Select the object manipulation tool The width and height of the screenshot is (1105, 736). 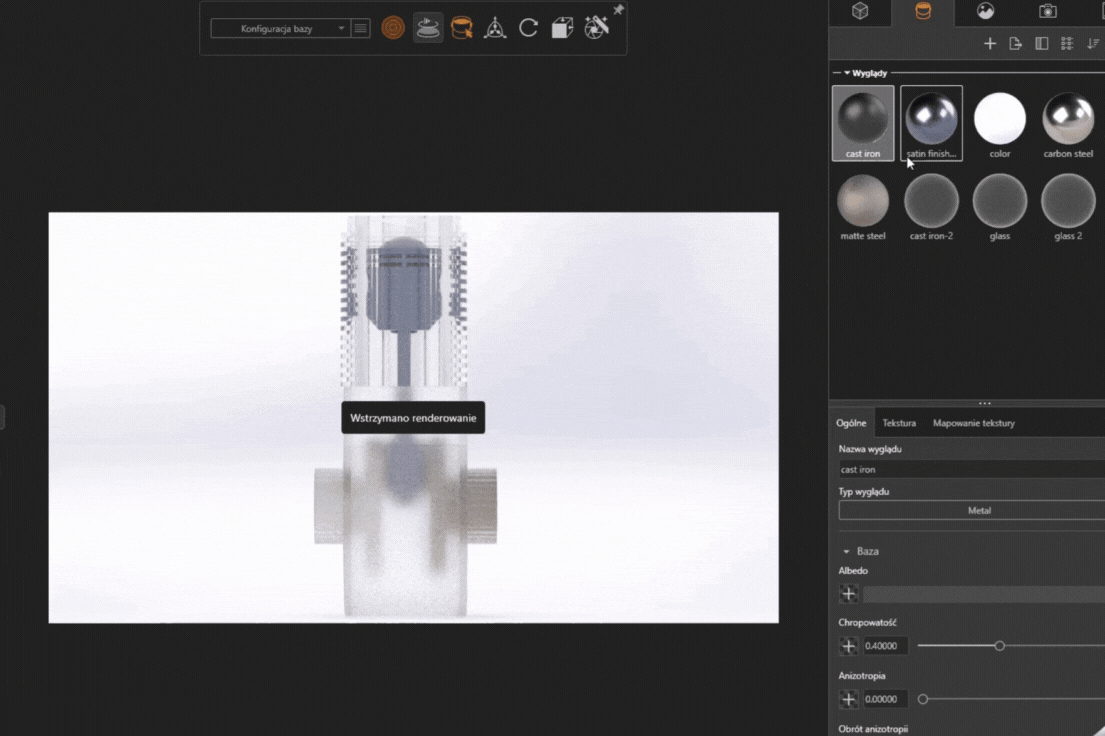(495, 28)
